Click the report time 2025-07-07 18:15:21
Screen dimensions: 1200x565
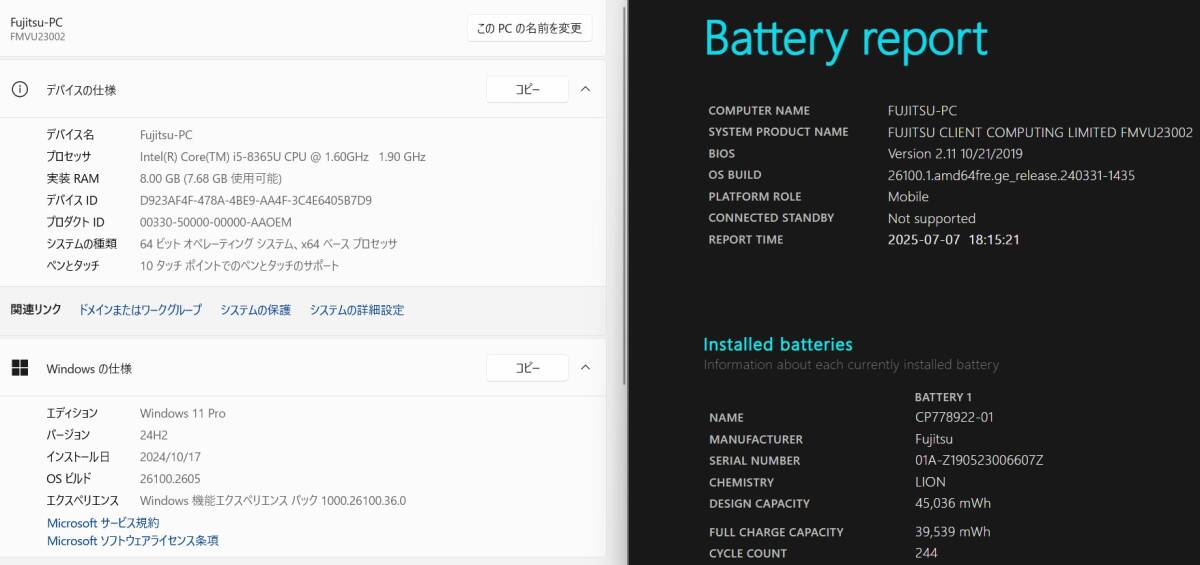[x=954, y=240]
